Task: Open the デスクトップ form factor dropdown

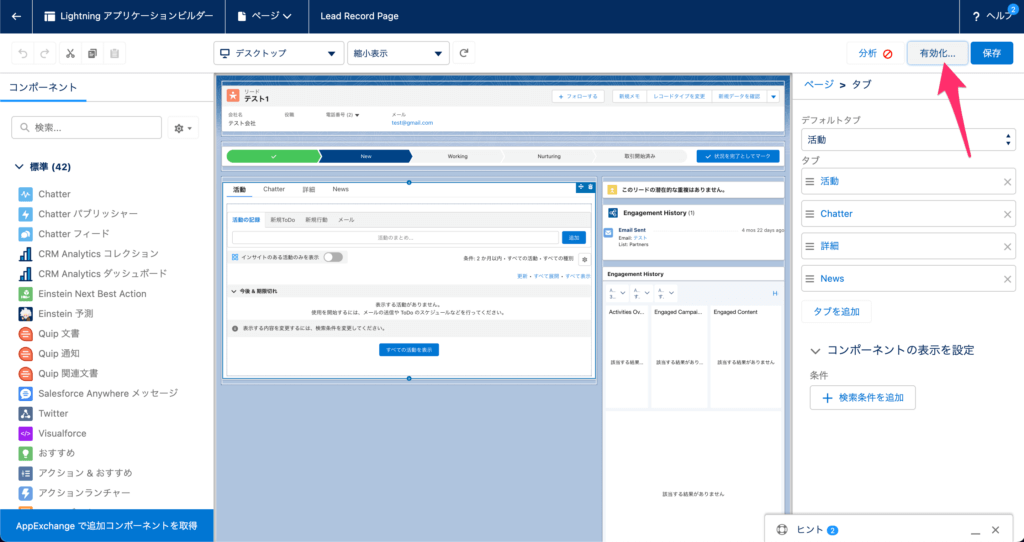Action: pyautogui.click(x=279, y=53)
